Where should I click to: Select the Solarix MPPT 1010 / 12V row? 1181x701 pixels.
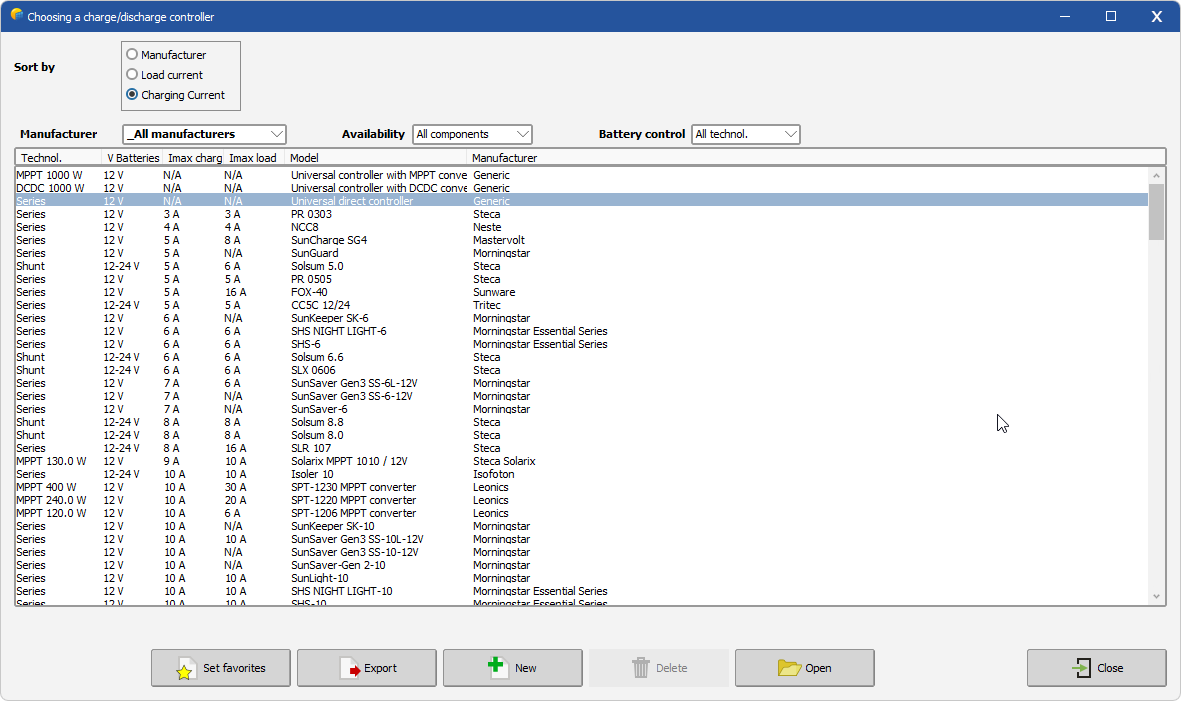pos(581,461)
